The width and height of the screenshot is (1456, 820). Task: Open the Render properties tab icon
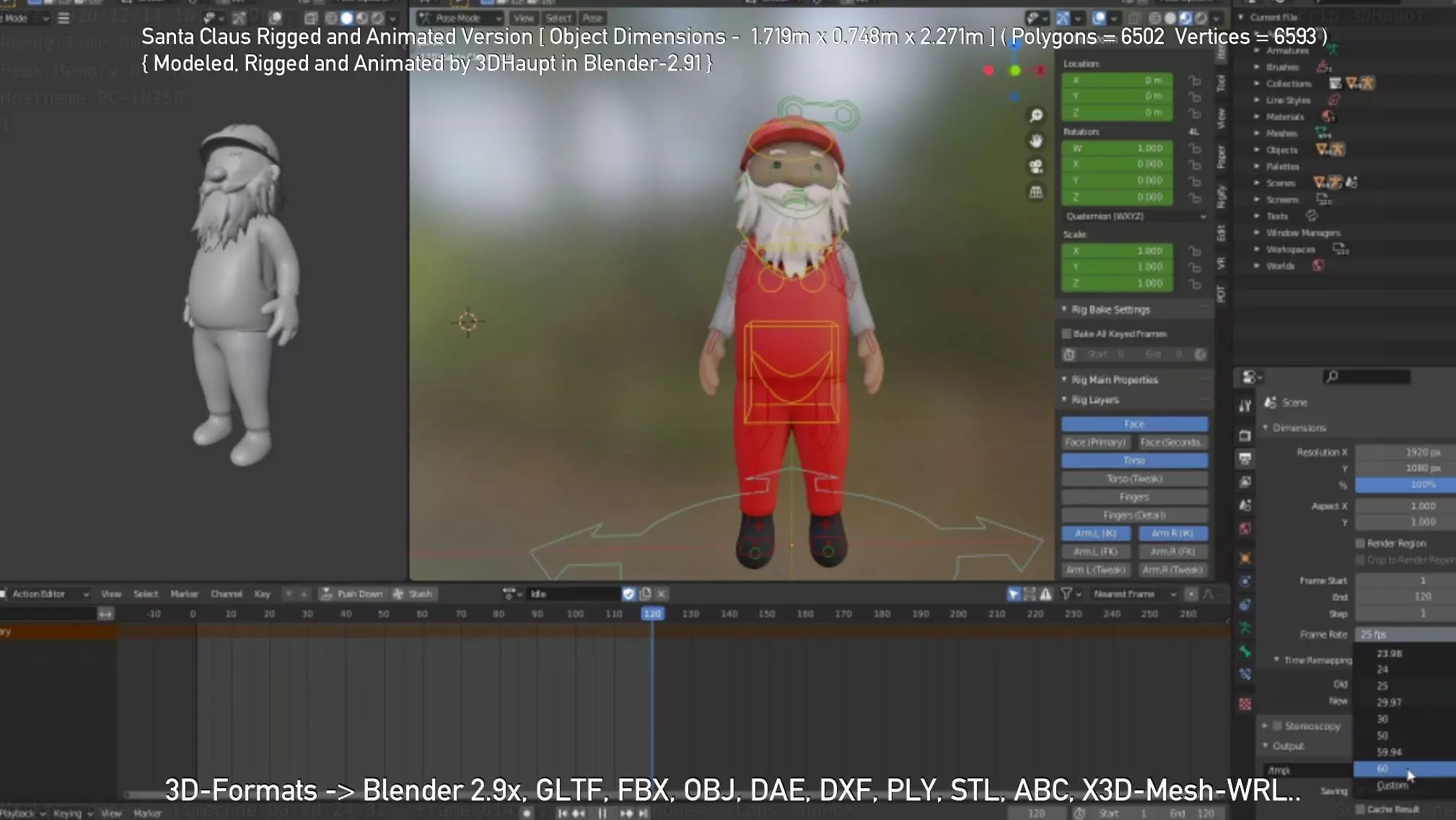click(x=1245, y=435)
